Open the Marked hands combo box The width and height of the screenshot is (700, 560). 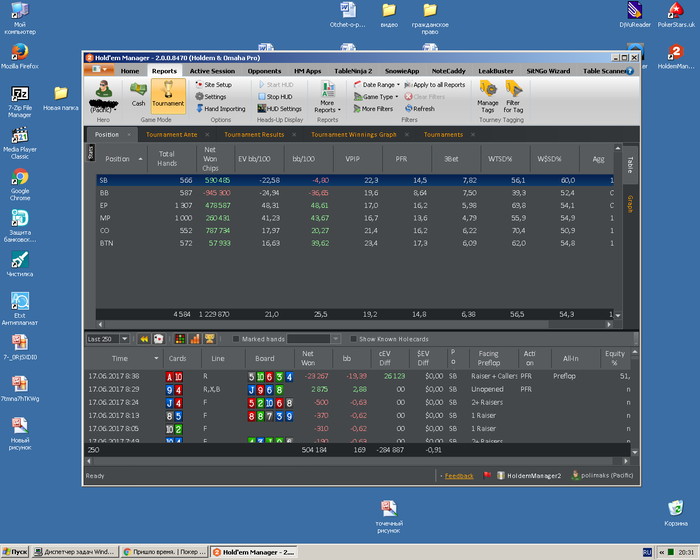click(x=313, y=339)
